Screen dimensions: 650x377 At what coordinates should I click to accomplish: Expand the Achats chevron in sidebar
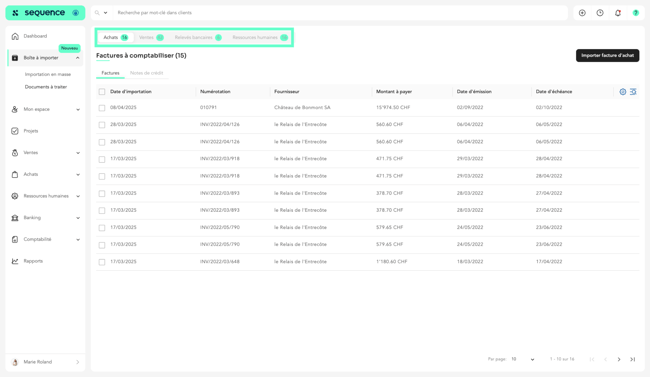[78, 175]
